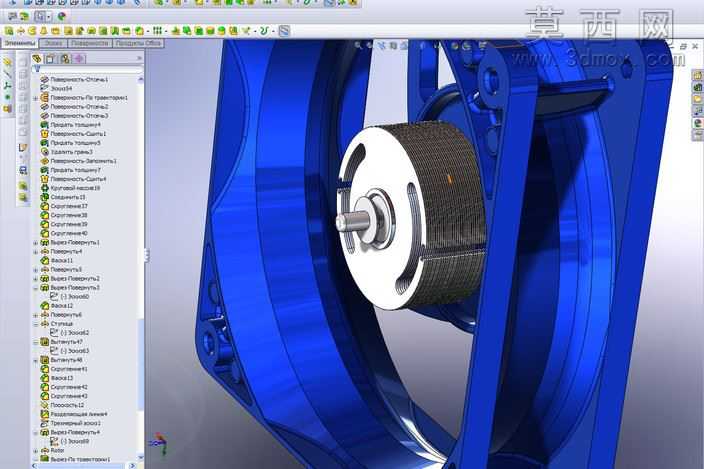Collapse the Вырез-Повернуть3 node
Viewport: 704px width, 469px height.
pyautogui.click(x=36, y=288)
